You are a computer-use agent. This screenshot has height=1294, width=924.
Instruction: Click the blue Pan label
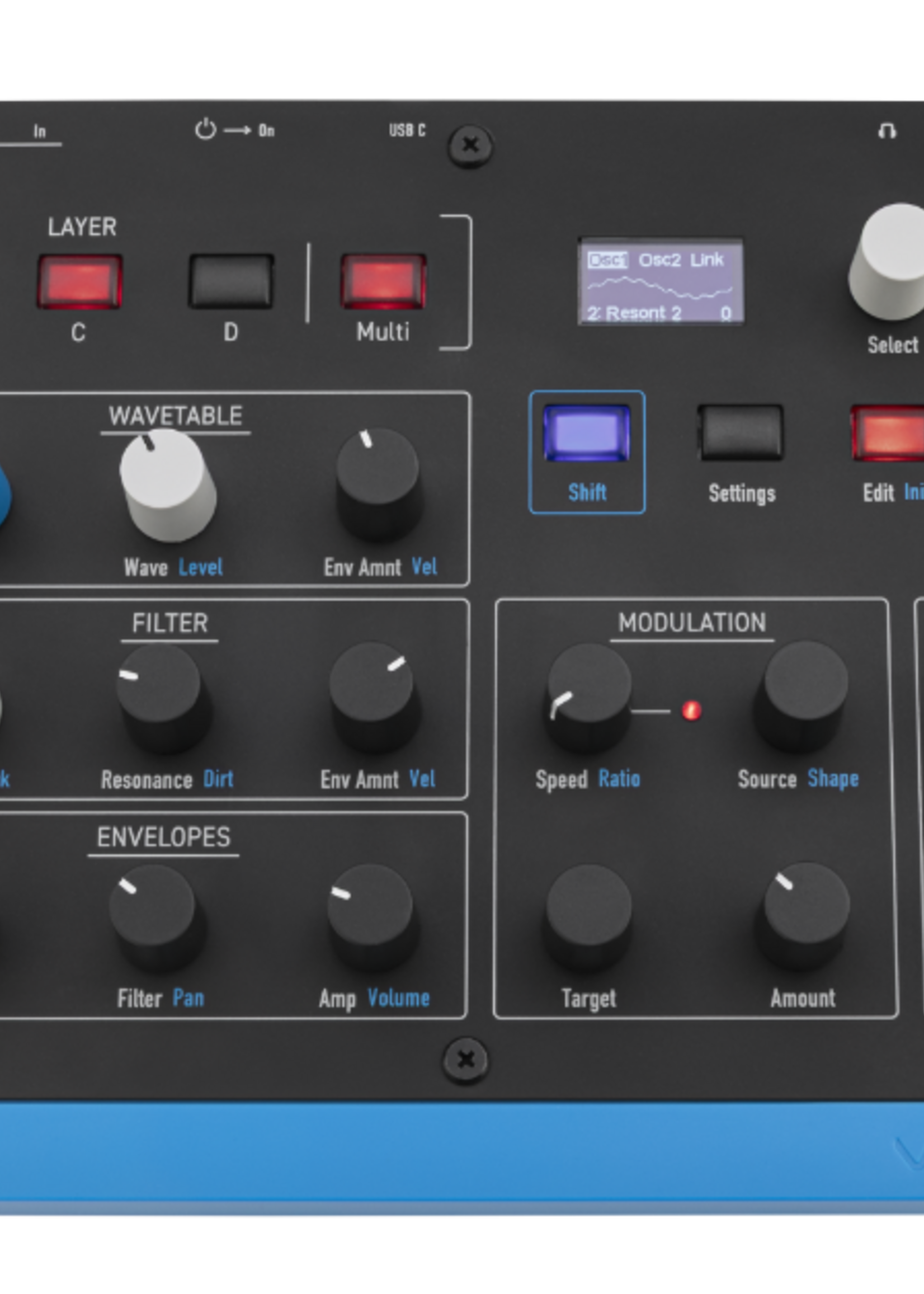[x=188, y=997]
